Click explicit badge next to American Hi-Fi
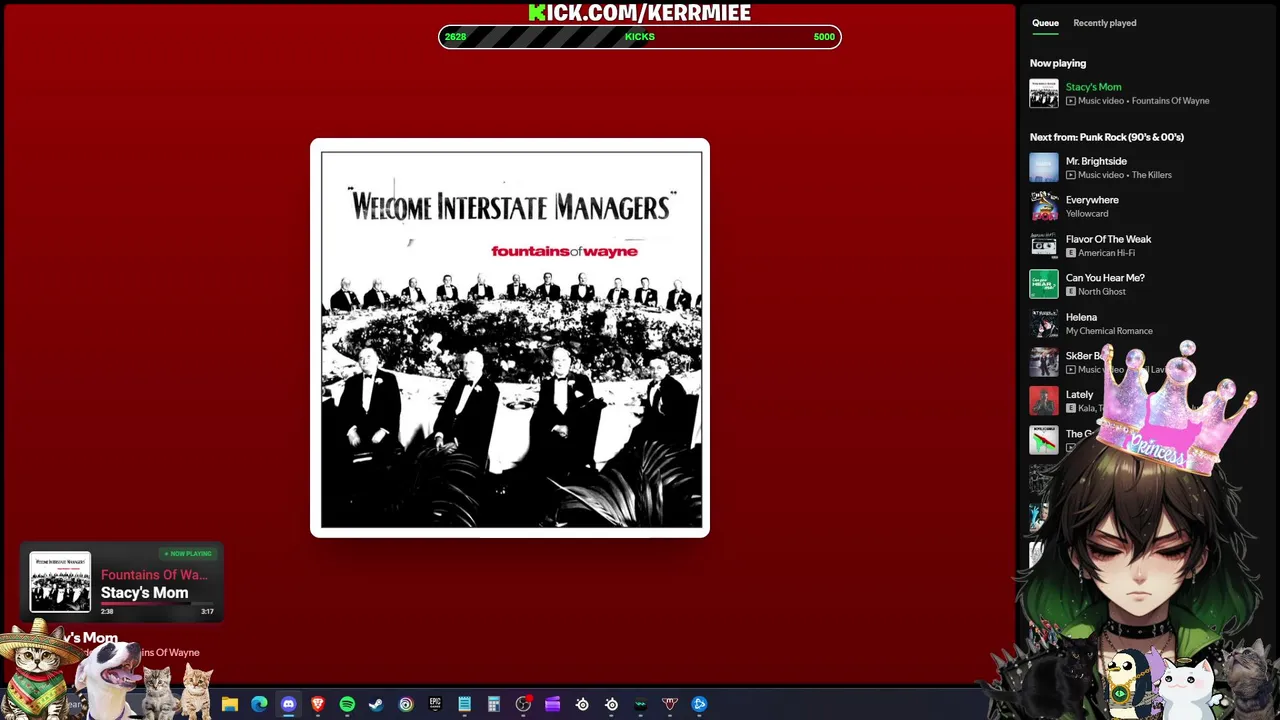 [x=1071, y=253]
